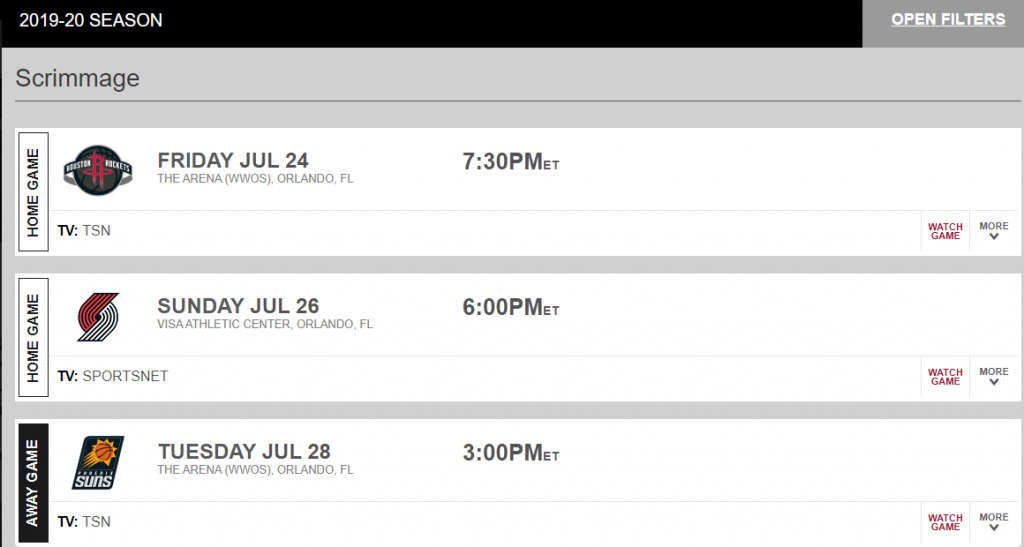The image size is (1024, 547).
Task: Click the TV: Sportsnet broadcast label
Action: click(x=113, y=377)
